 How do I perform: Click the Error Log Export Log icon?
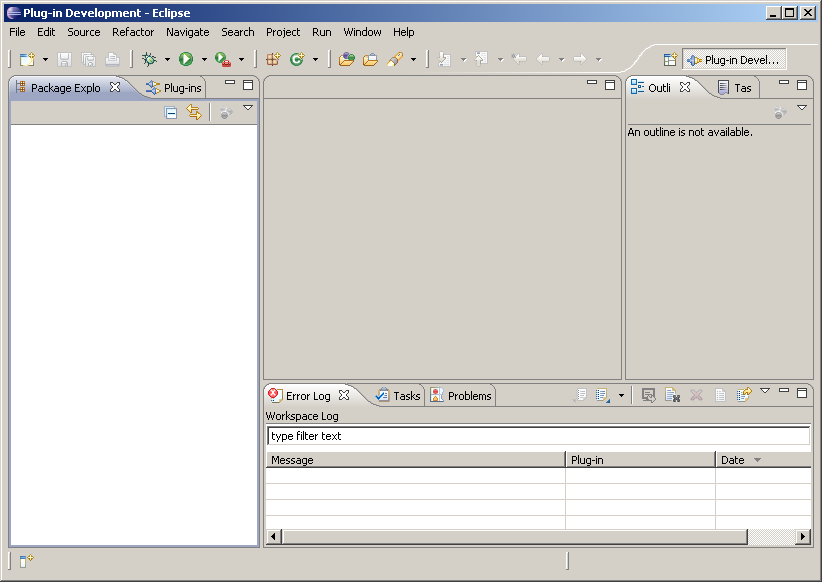pyautogui.click(x=580, y=395)
